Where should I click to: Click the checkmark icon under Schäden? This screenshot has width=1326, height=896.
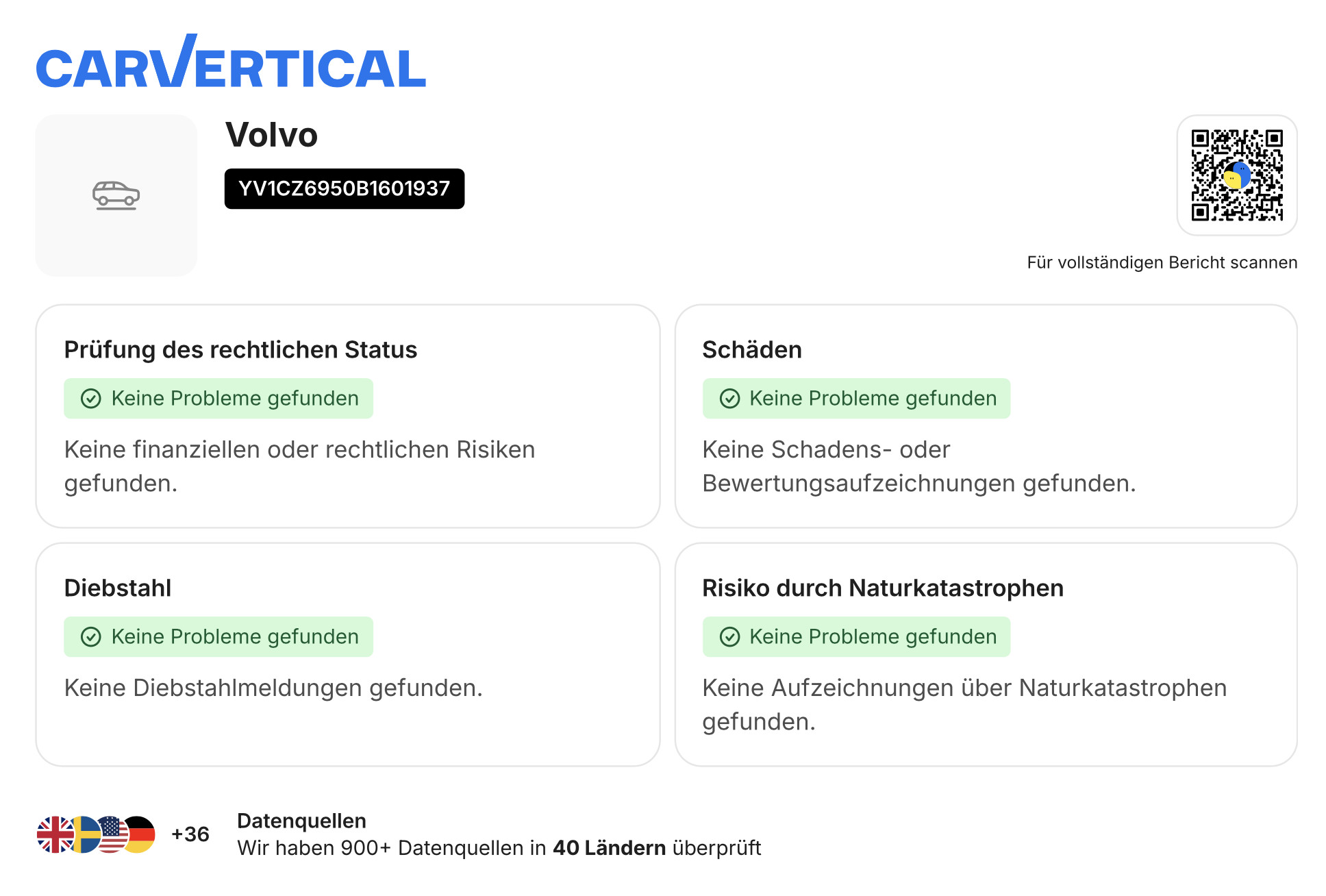click(729, 399)
